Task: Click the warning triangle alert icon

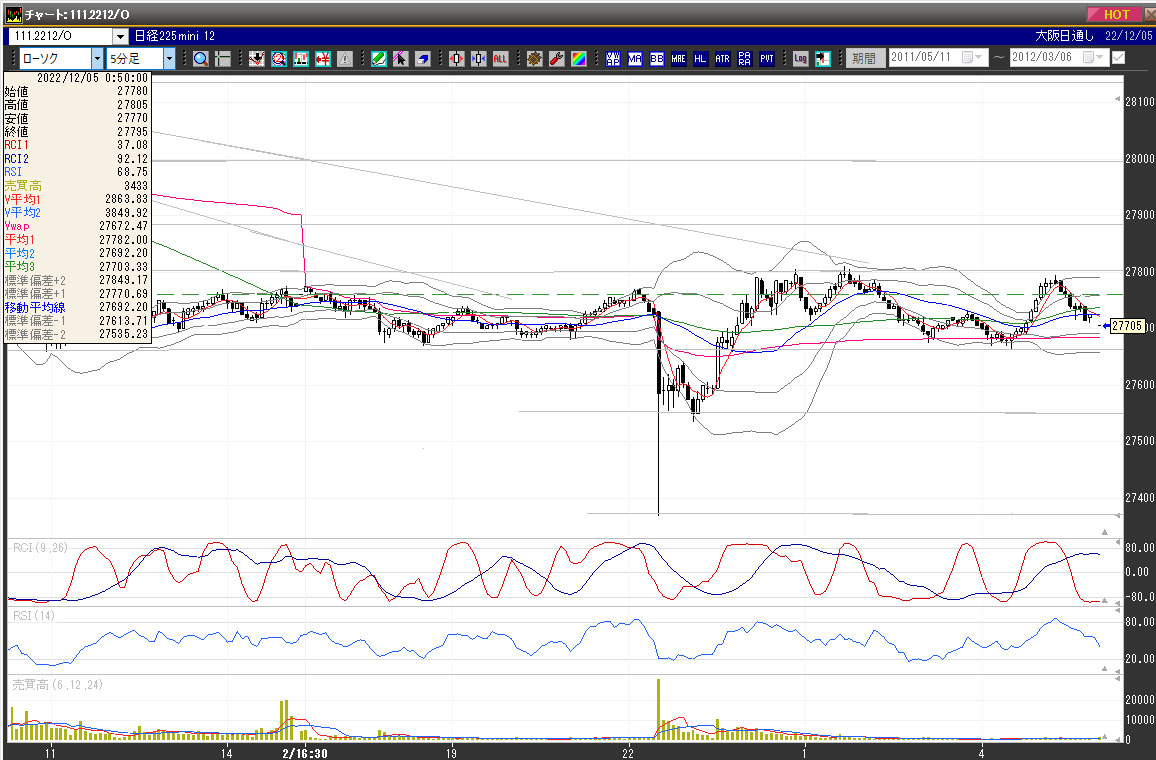Action: (345, 59)
